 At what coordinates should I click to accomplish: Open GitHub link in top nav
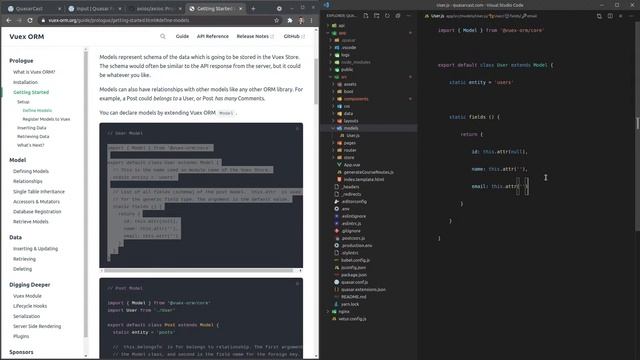pyautogui.click(x=294, y=36)
